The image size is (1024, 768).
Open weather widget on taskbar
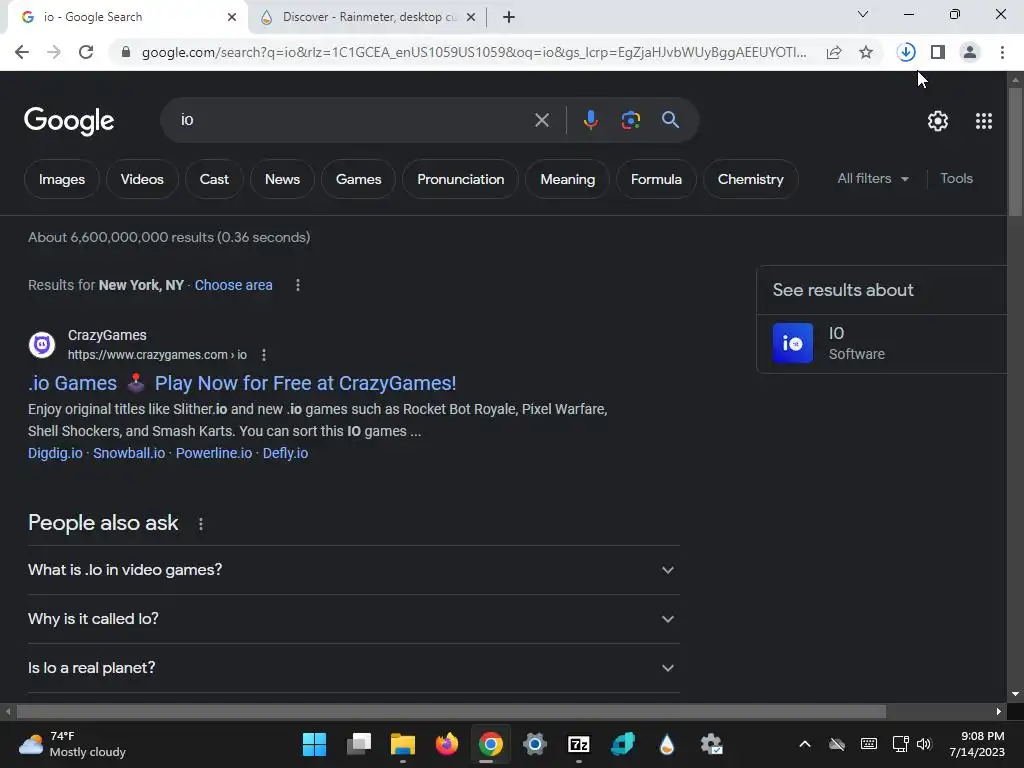(x=72, y=744)
